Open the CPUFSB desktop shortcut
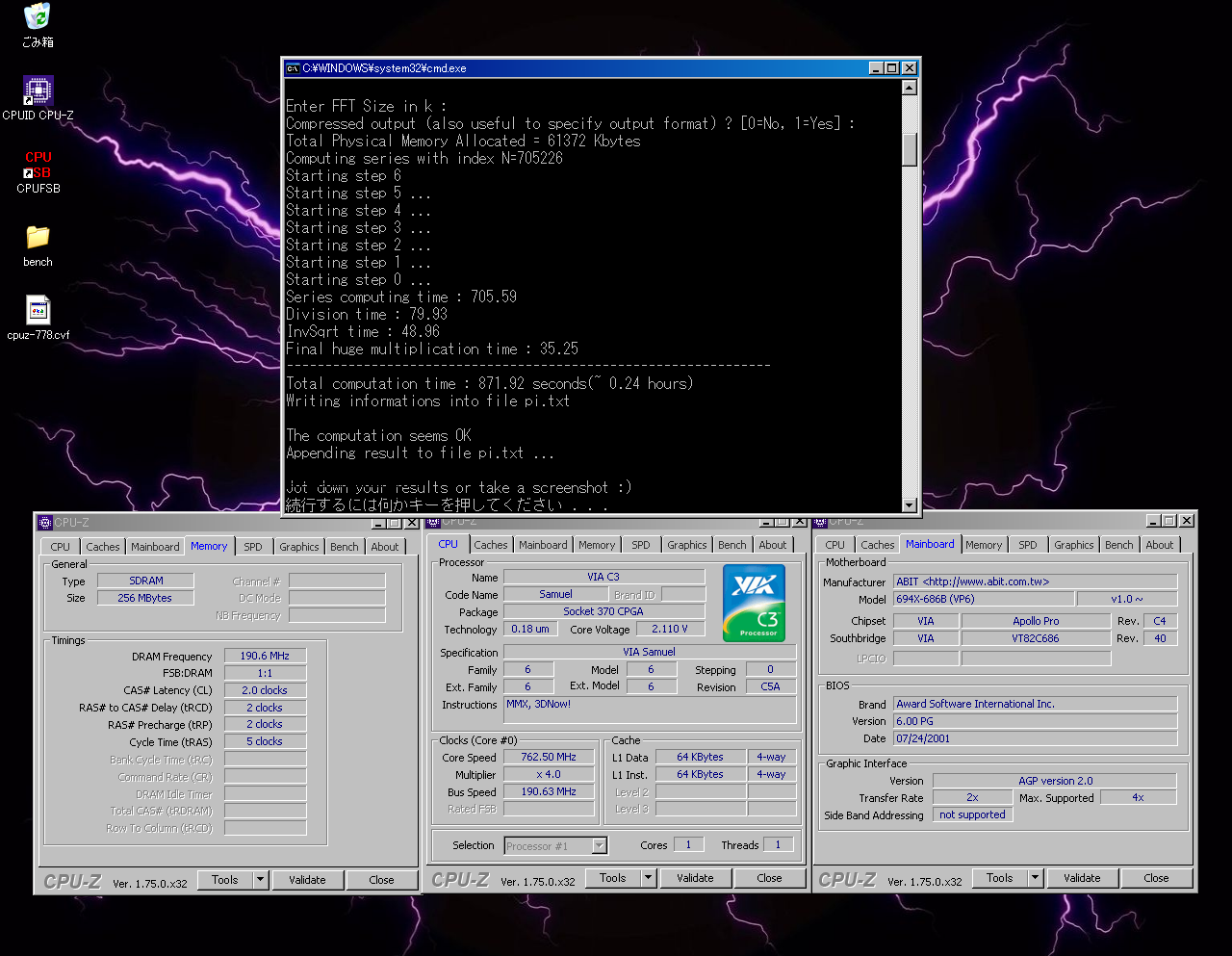1232x956 pixels. (38, 165)
